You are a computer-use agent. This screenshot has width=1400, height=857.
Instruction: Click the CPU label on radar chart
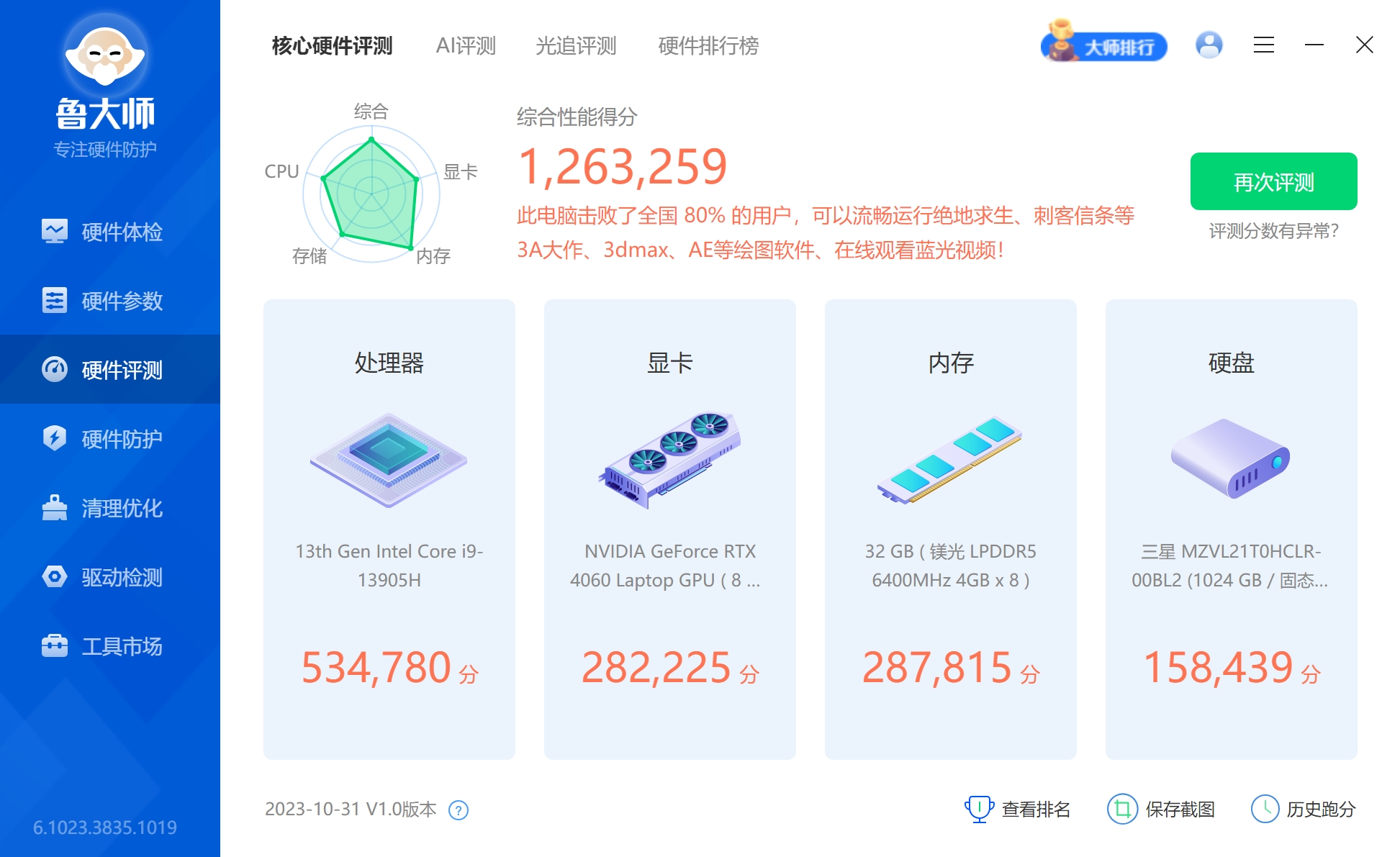[x=281, y=171]
